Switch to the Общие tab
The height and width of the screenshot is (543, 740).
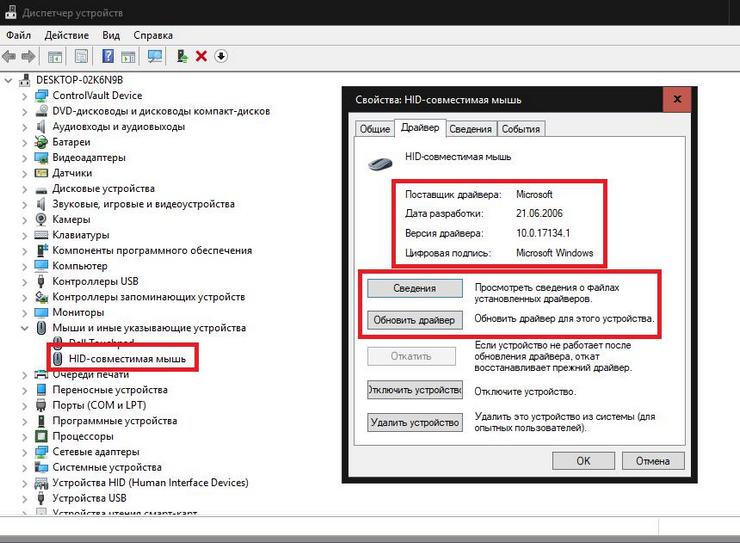click(375, 129)
